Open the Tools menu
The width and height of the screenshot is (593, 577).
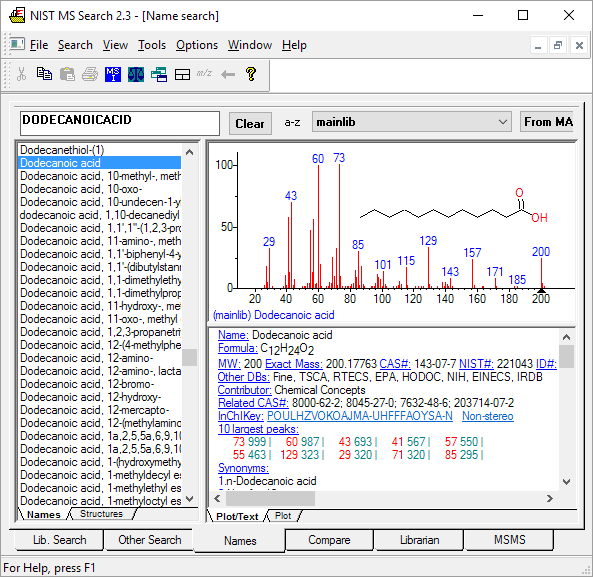[x=152, y=45]
